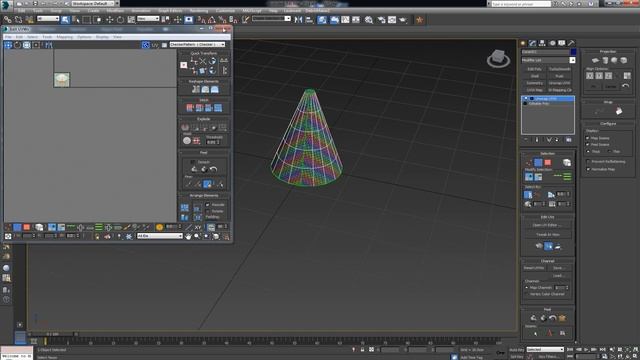The height and width of the screenshot is (360, 640).
Task: Click Reset Peel icon in UV editor
Action: pos(213,169)
